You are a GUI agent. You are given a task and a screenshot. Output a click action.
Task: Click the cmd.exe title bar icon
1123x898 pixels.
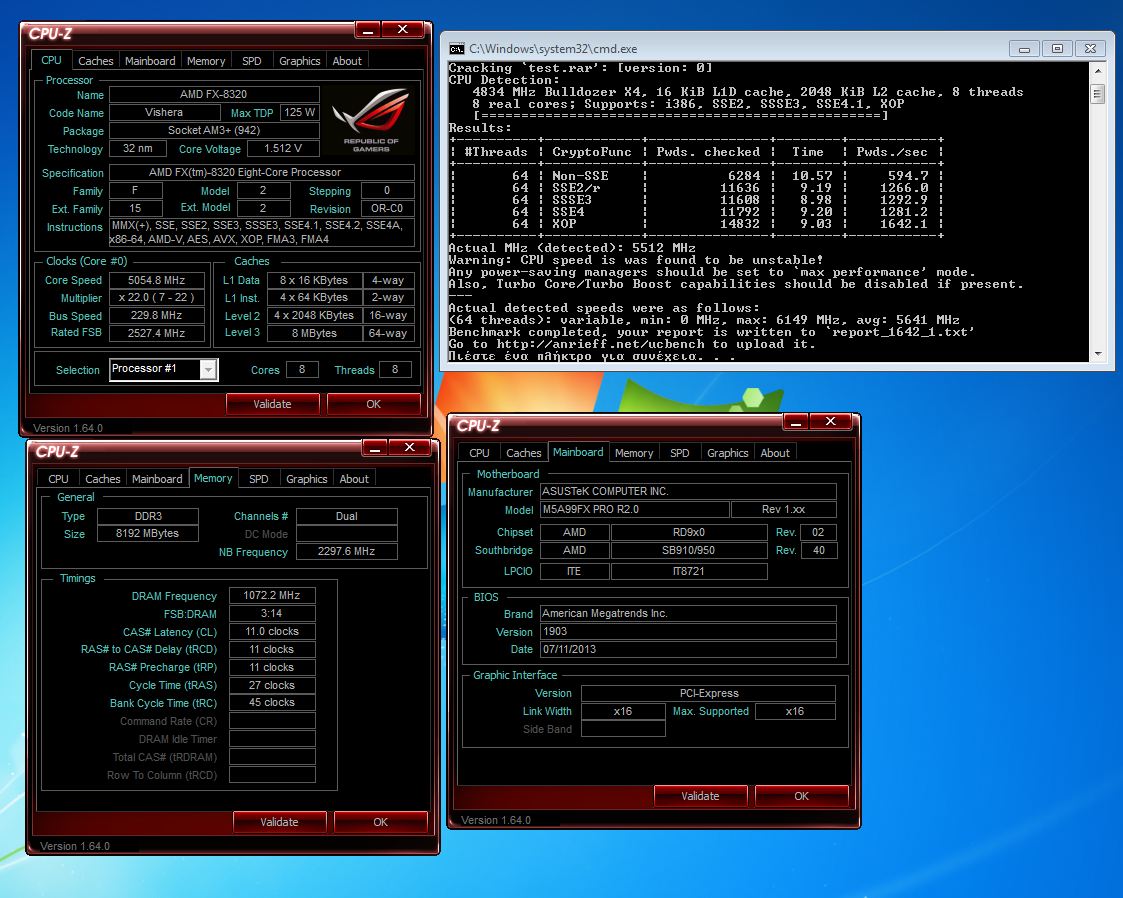click(456, 49)
